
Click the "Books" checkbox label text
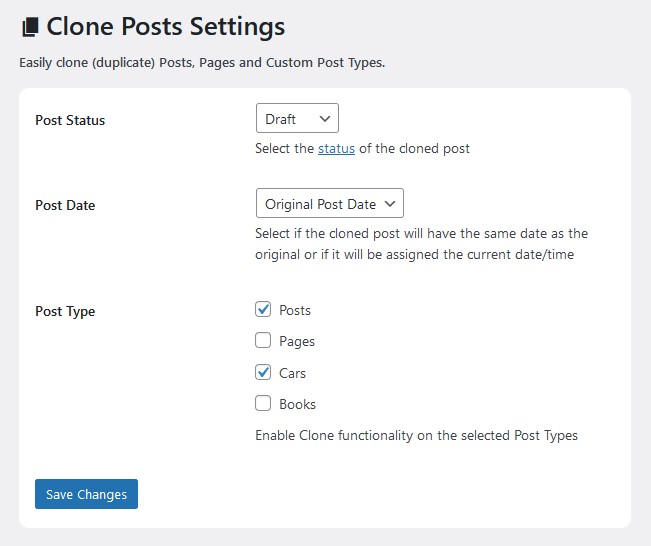297,405
